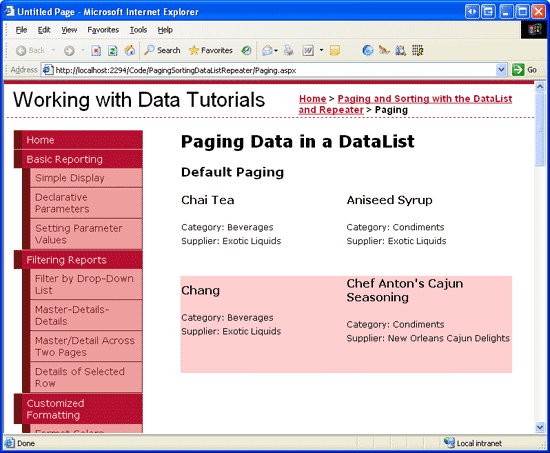Screen dimensions: 550x453
Task: Open the Tools menu
Action: [x=138, y=30]
